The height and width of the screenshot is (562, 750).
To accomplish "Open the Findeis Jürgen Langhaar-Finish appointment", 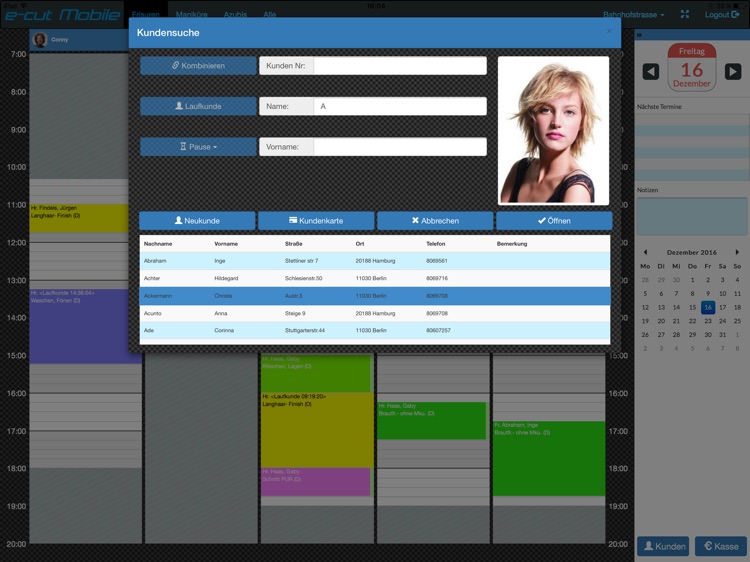I will pyautogui.click(x=79, y=218).
